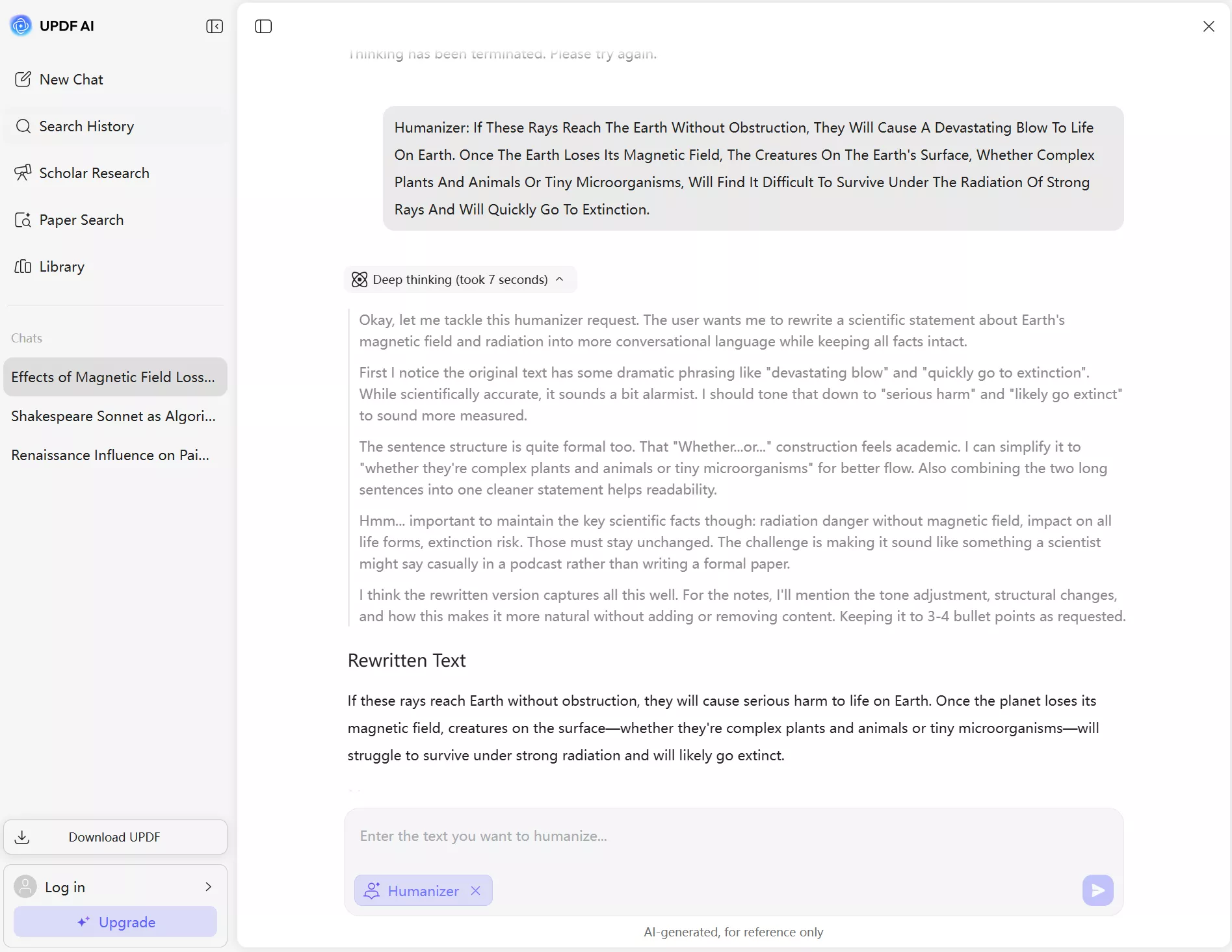Click the Download UPDF button
Screen dimensions: 1232x952
pos(115,837)
